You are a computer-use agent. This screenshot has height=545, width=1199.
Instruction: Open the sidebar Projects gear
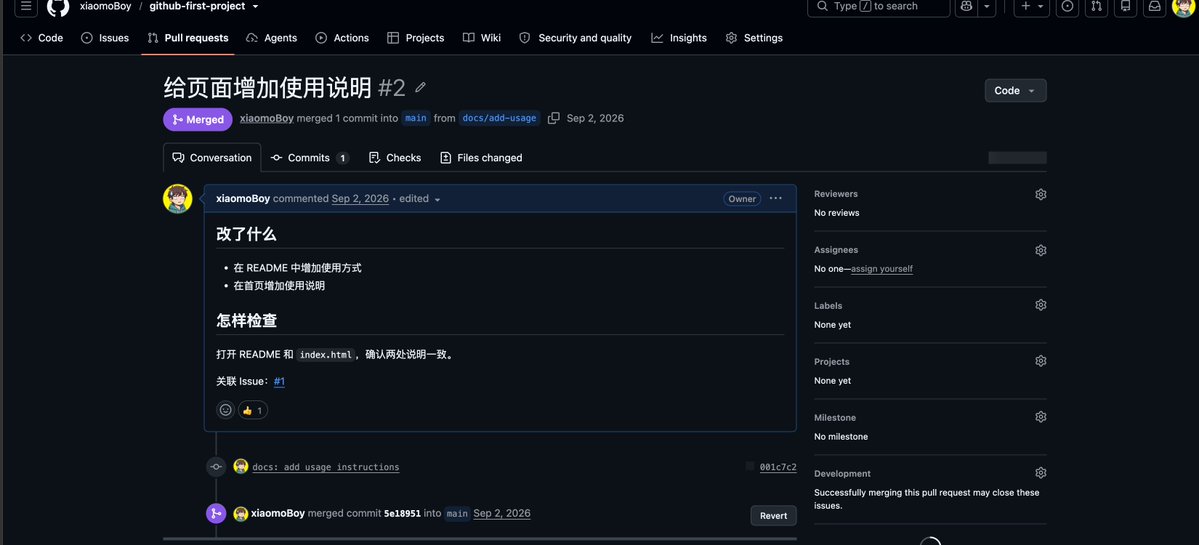pyautogui.click(x=1040, y=361)
